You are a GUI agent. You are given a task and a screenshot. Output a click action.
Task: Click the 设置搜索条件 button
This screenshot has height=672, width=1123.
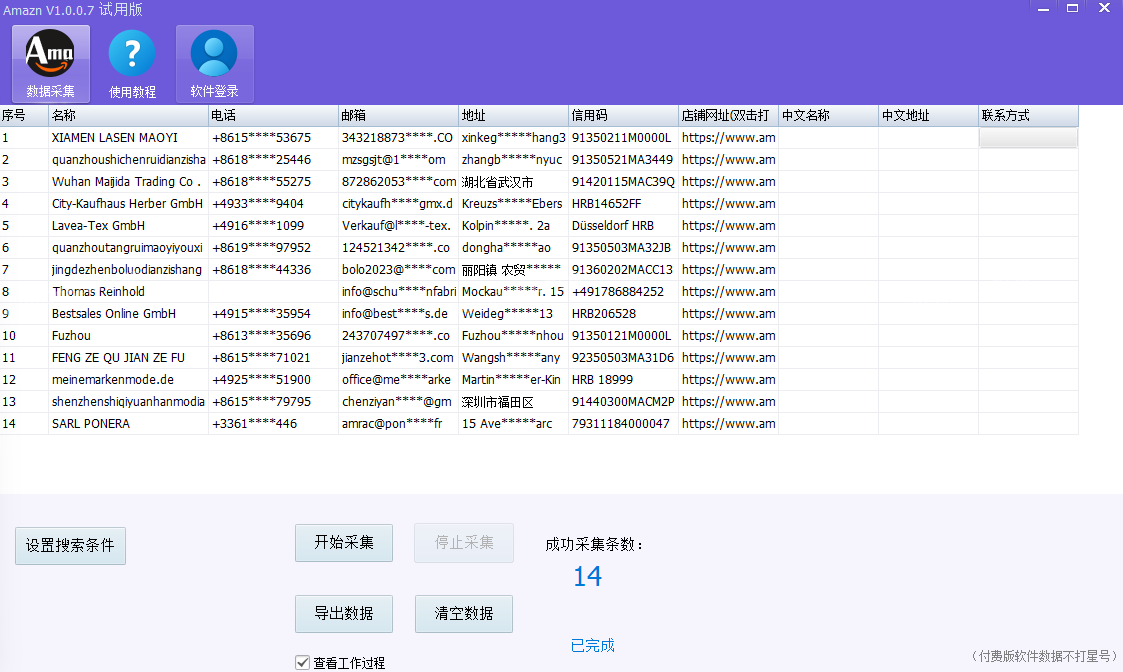pyautogui.click(x=70, y=546)
